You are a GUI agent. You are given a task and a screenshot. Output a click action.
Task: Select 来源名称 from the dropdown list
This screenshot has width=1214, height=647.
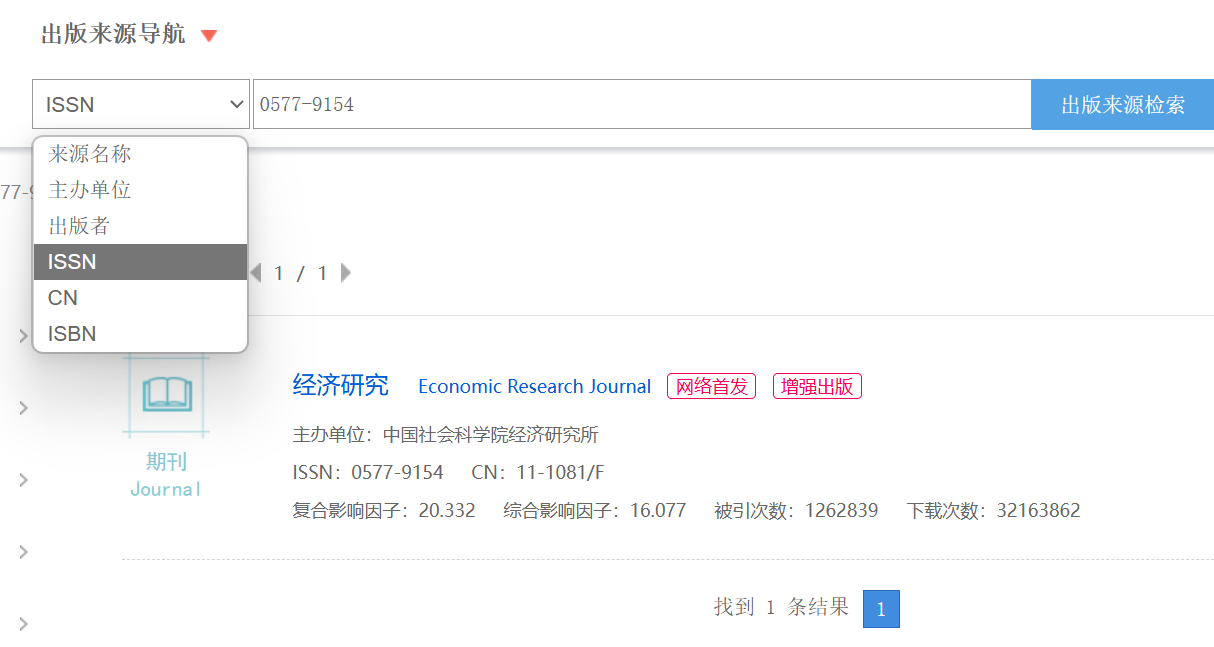(x=140, y=154)
